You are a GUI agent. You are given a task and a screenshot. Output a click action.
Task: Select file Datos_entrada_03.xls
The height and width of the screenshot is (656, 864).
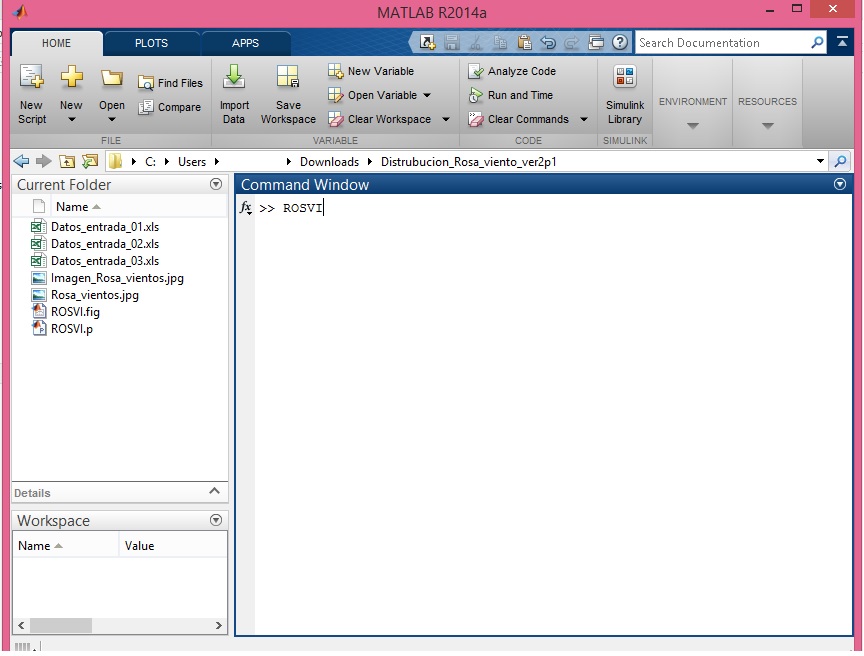[95, 261]
